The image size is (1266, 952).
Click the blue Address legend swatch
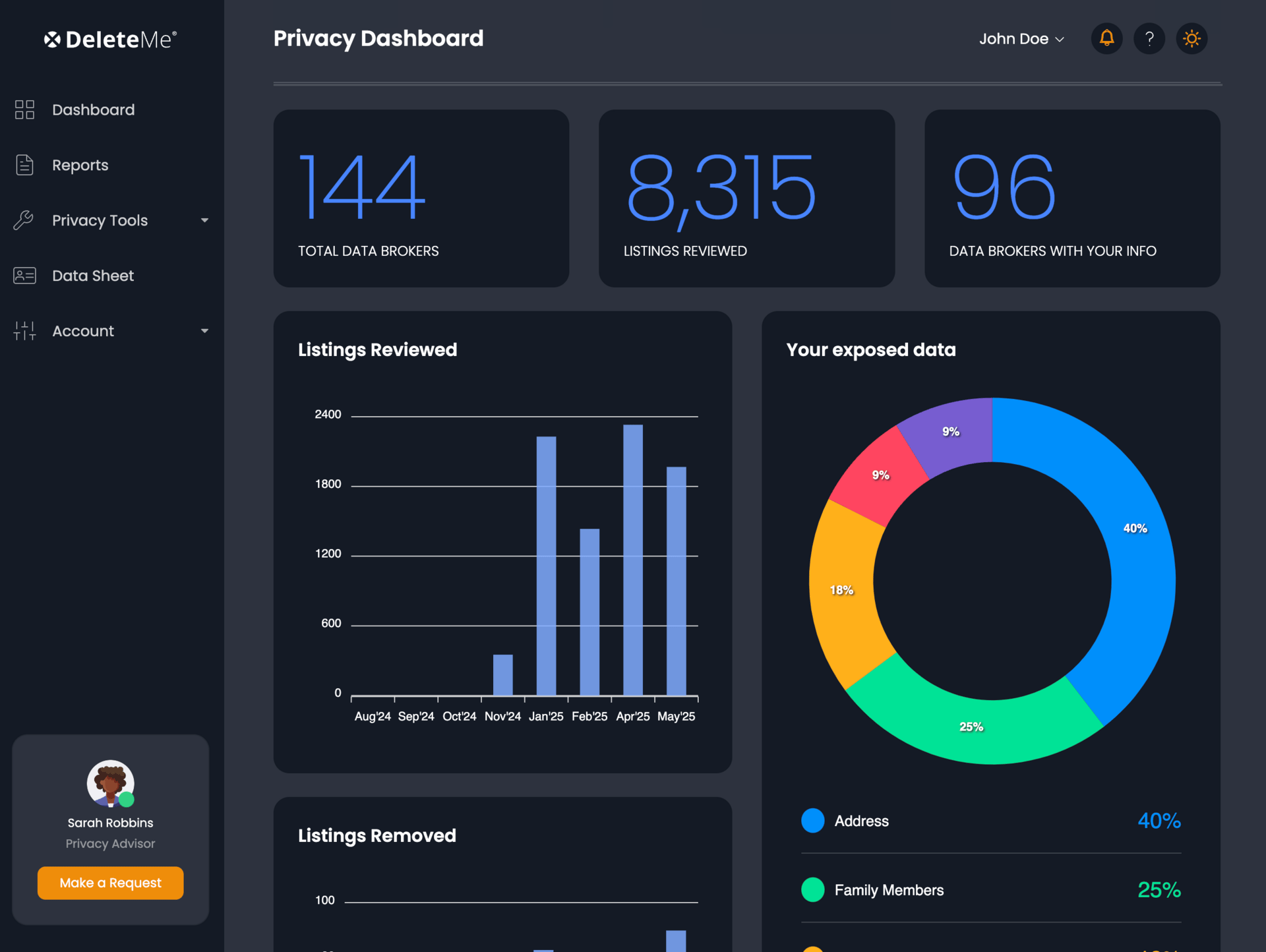tap(812, 821)
